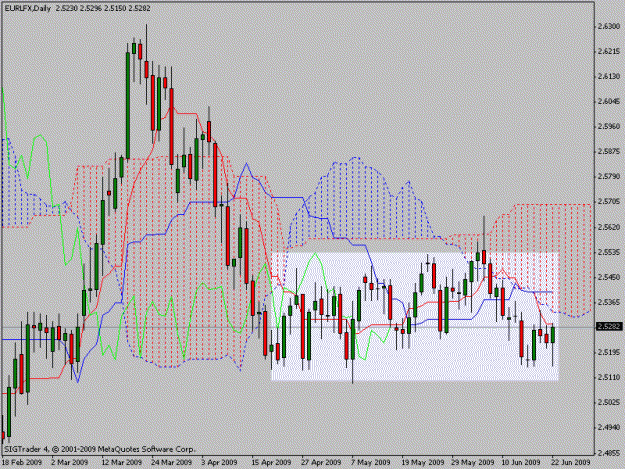Click the 2.6045 price axis label
Screen dimensions: 625x469
click(609, 102)
